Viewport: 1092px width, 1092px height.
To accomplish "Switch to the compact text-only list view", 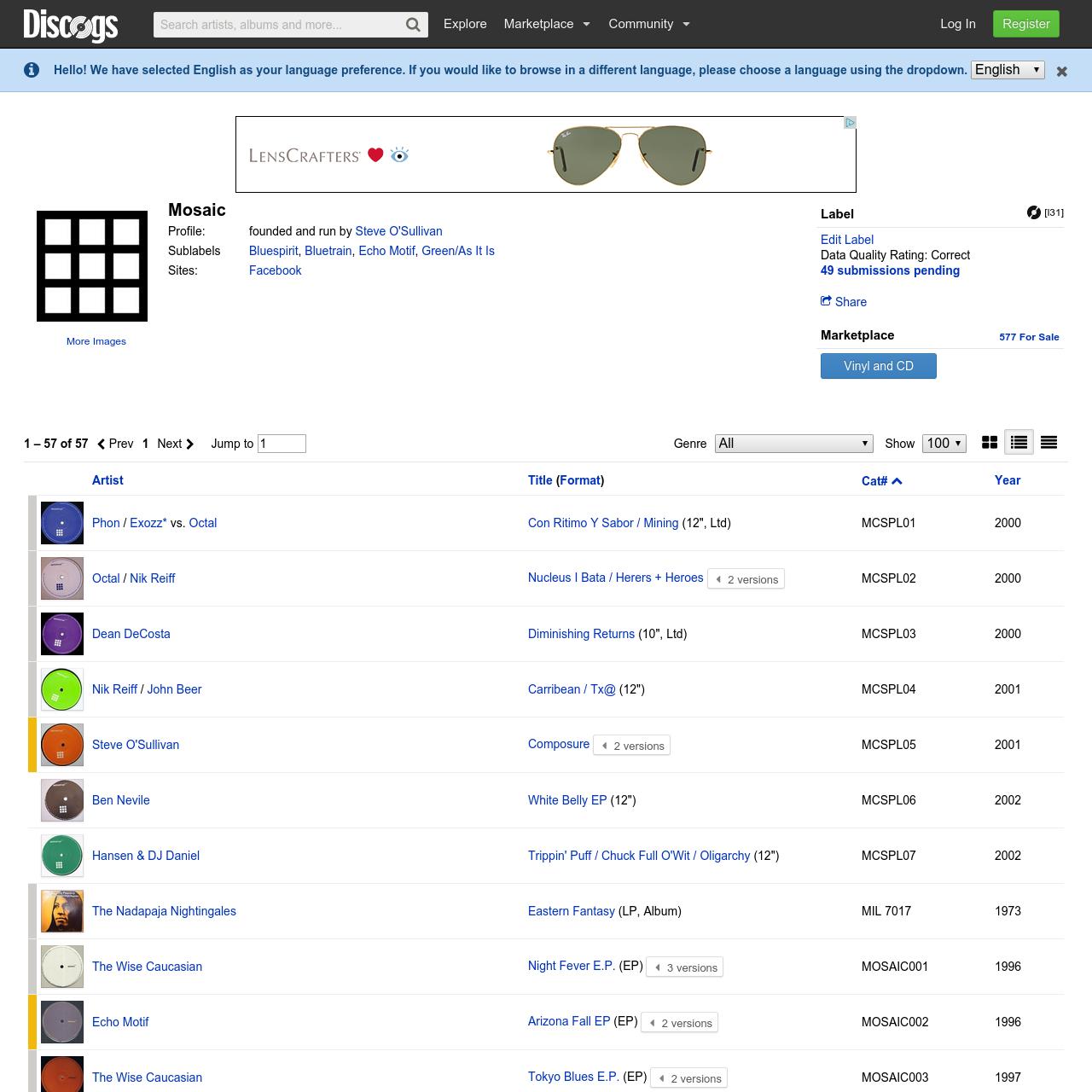I will click(1049, 442).
